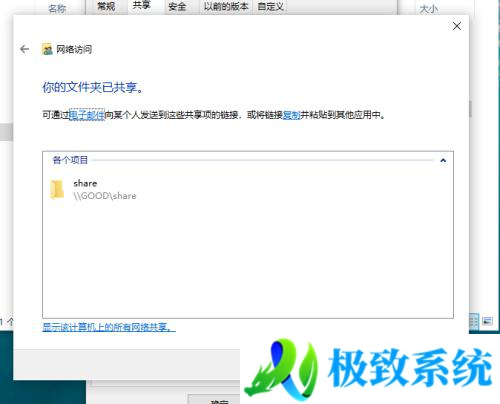Click the 网络访问 wizard icon

47,50
